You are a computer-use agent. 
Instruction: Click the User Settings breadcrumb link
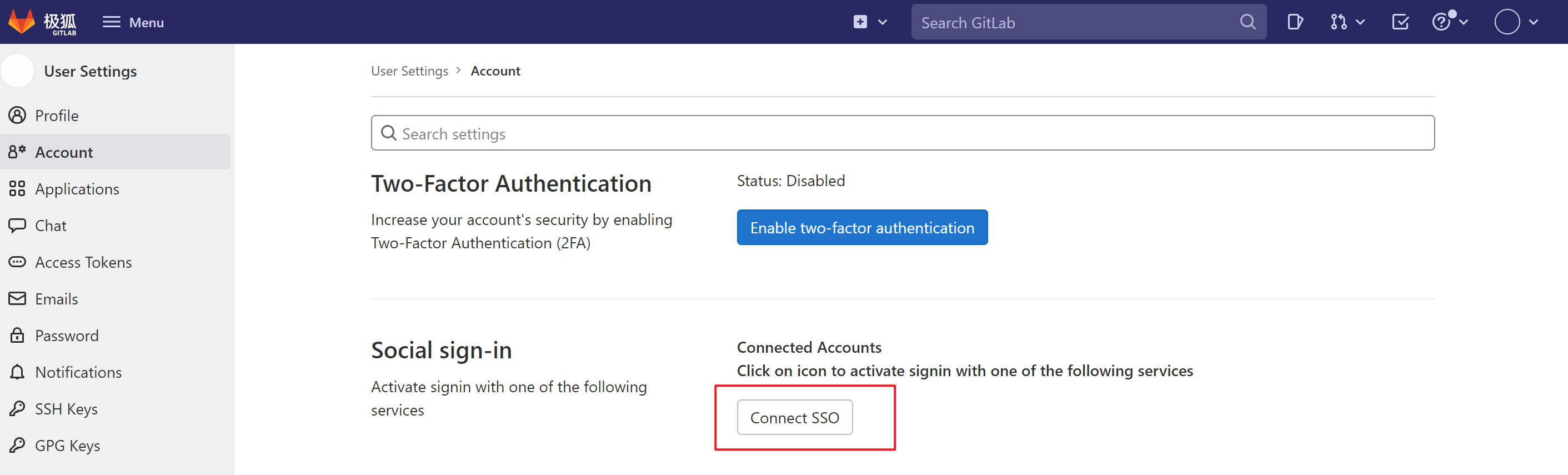(x=409, y=71)
